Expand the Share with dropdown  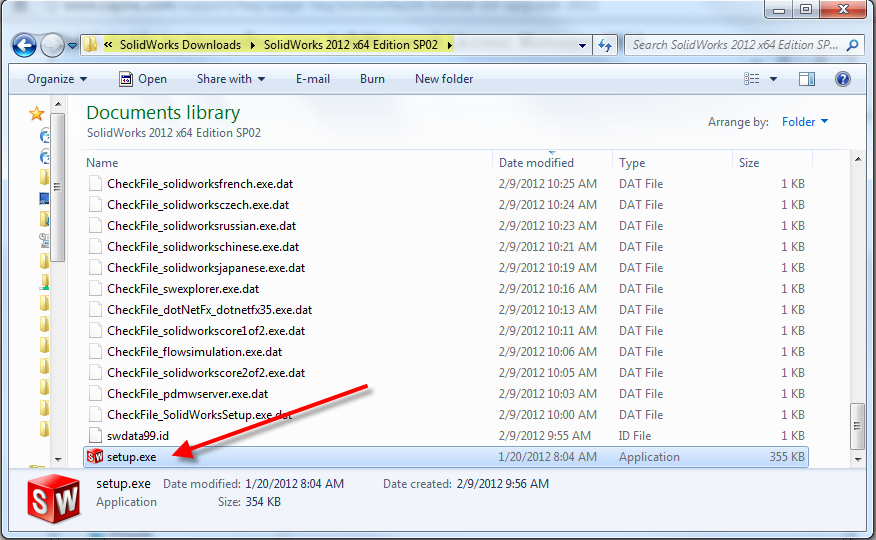tap(231, 79)
